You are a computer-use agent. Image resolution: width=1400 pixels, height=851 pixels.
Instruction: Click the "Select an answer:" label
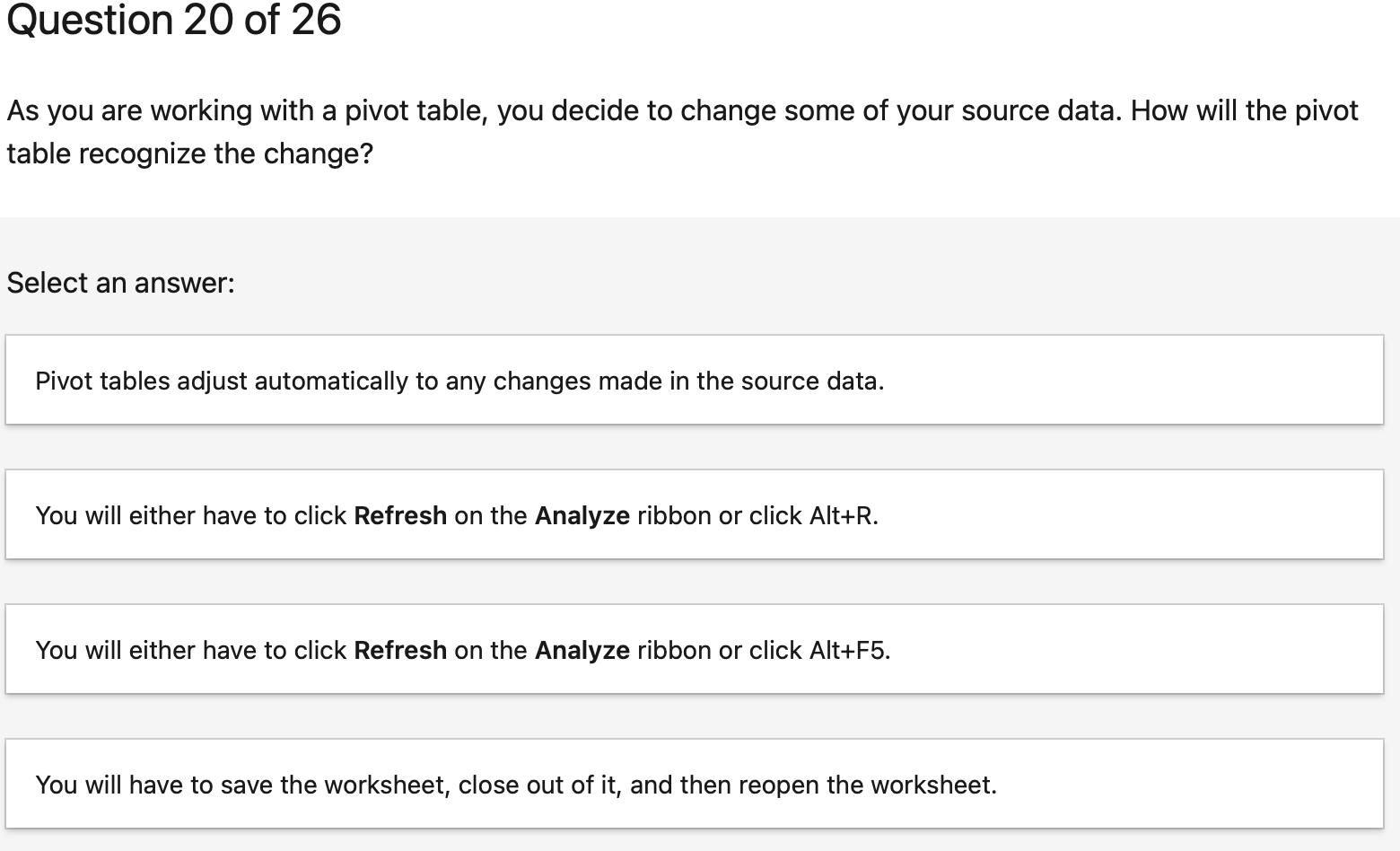point(120,283)
